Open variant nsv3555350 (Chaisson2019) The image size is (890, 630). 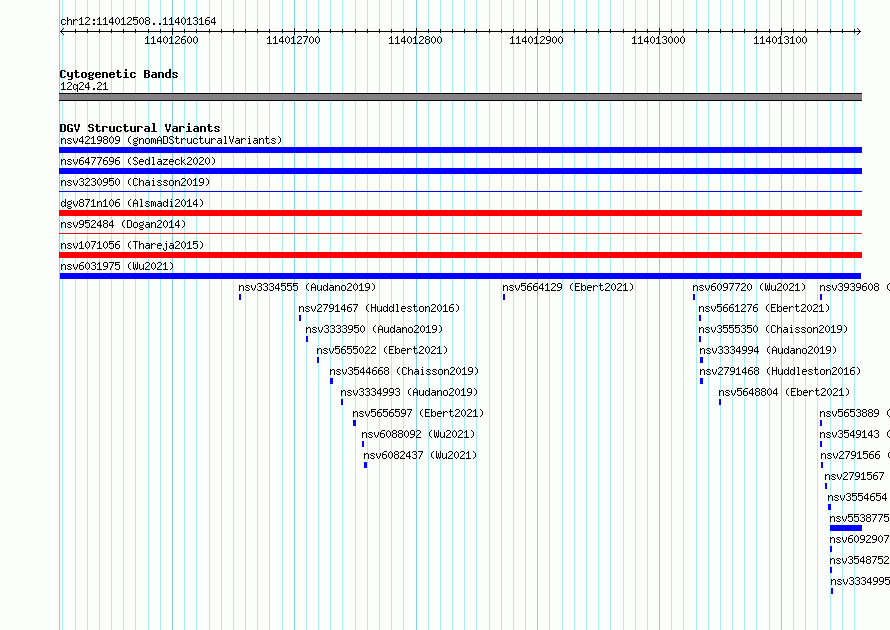point(773,329)
